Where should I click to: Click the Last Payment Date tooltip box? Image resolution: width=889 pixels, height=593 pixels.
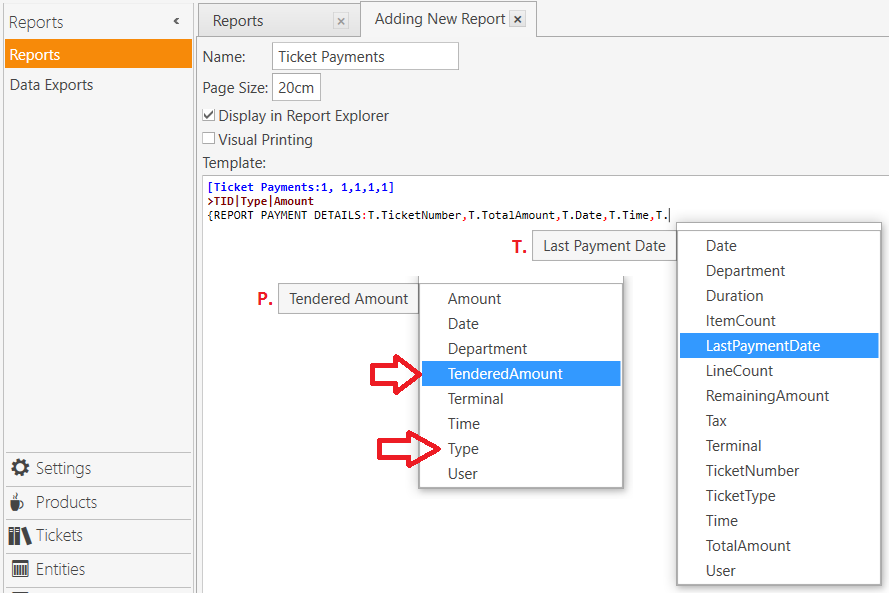(604, 245)
